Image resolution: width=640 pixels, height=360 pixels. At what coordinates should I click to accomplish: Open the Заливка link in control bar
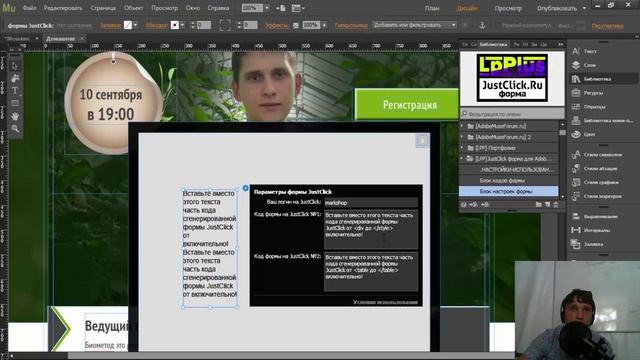tap(110, 25)
